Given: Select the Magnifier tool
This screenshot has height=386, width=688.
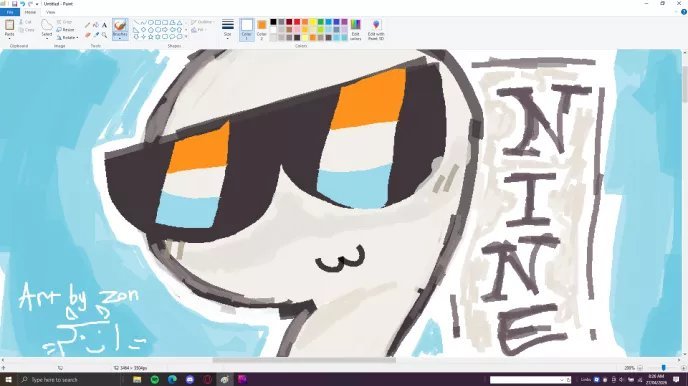Looking at the screenshot, I should (x=104, y=35).
